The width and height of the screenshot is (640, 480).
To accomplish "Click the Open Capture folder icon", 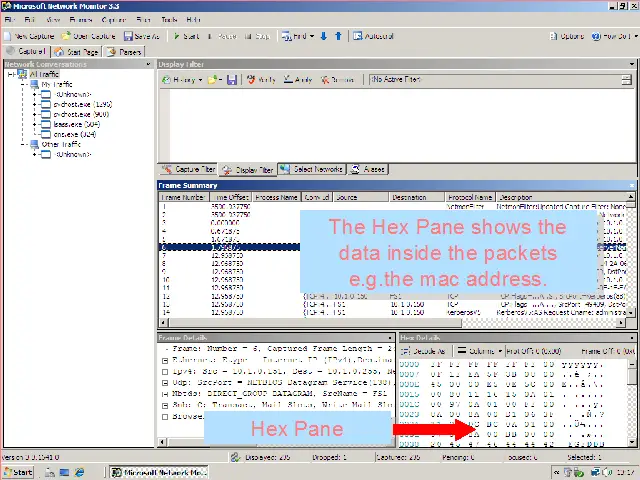I will (66, 36).
